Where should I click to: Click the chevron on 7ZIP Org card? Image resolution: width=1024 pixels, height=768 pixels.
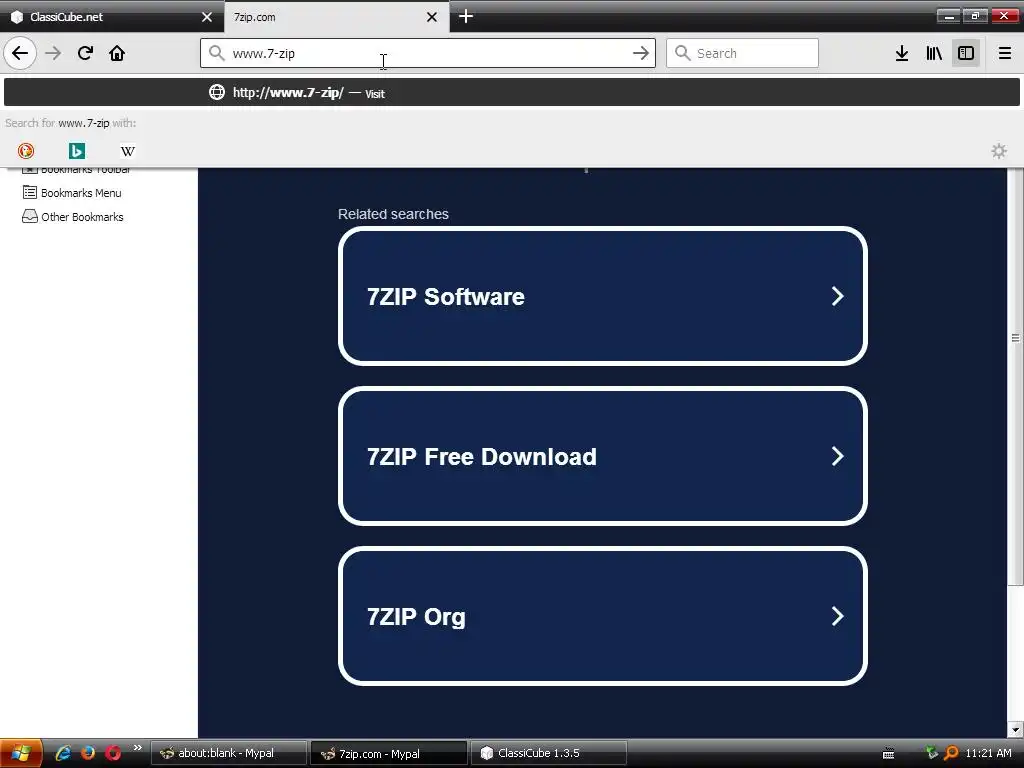[837, 616]
